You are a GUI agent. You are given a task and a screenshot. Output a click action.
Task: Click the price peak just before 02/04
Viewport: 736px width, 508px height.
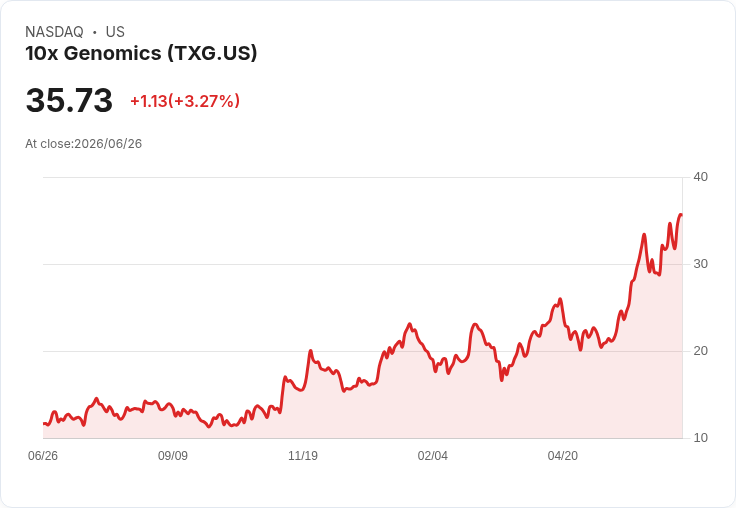410,323
